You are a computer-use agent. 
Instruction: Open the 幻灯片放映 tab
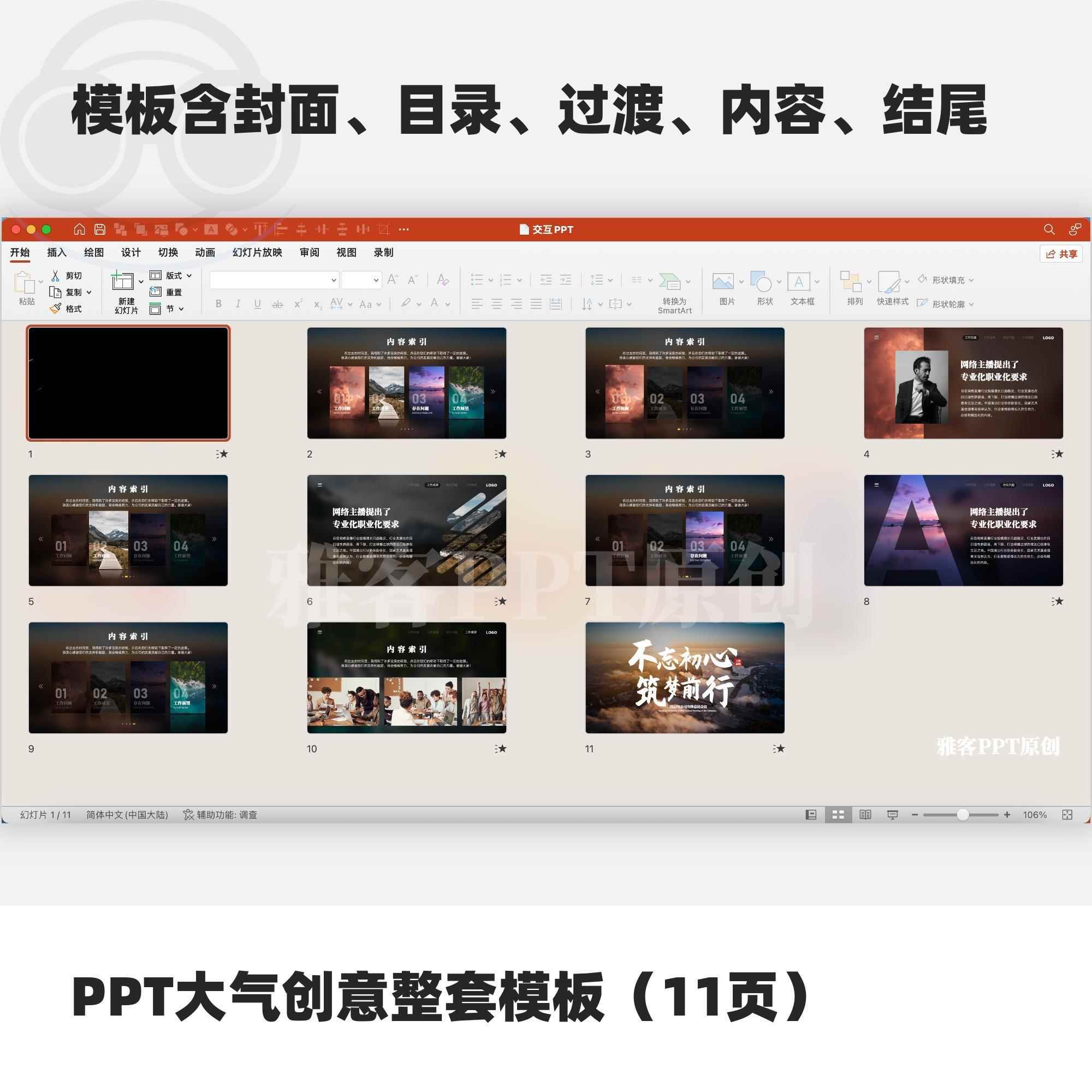[257, 253]
